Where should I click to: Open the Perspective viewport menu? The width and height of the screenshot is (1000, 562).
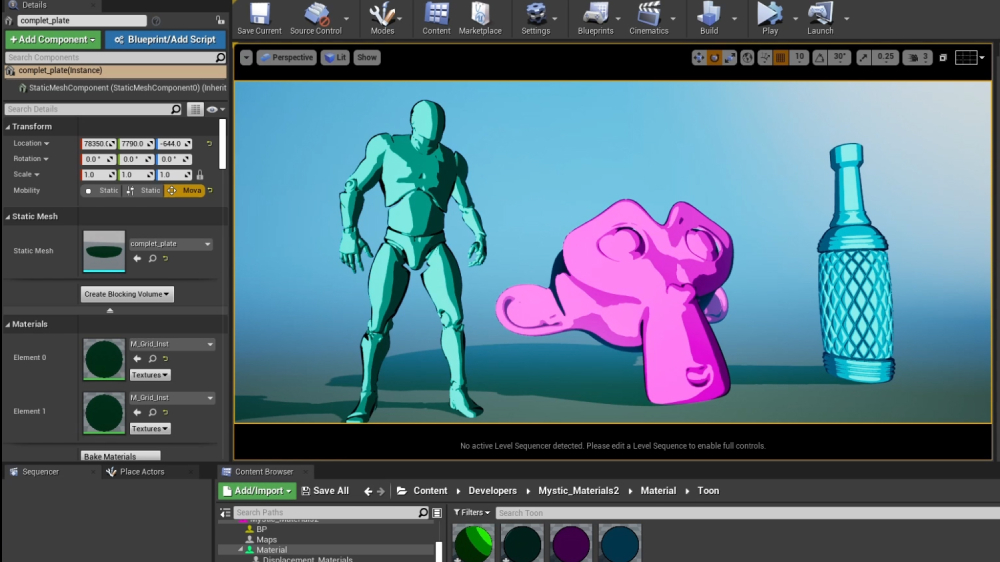click(x=286, y=57)
